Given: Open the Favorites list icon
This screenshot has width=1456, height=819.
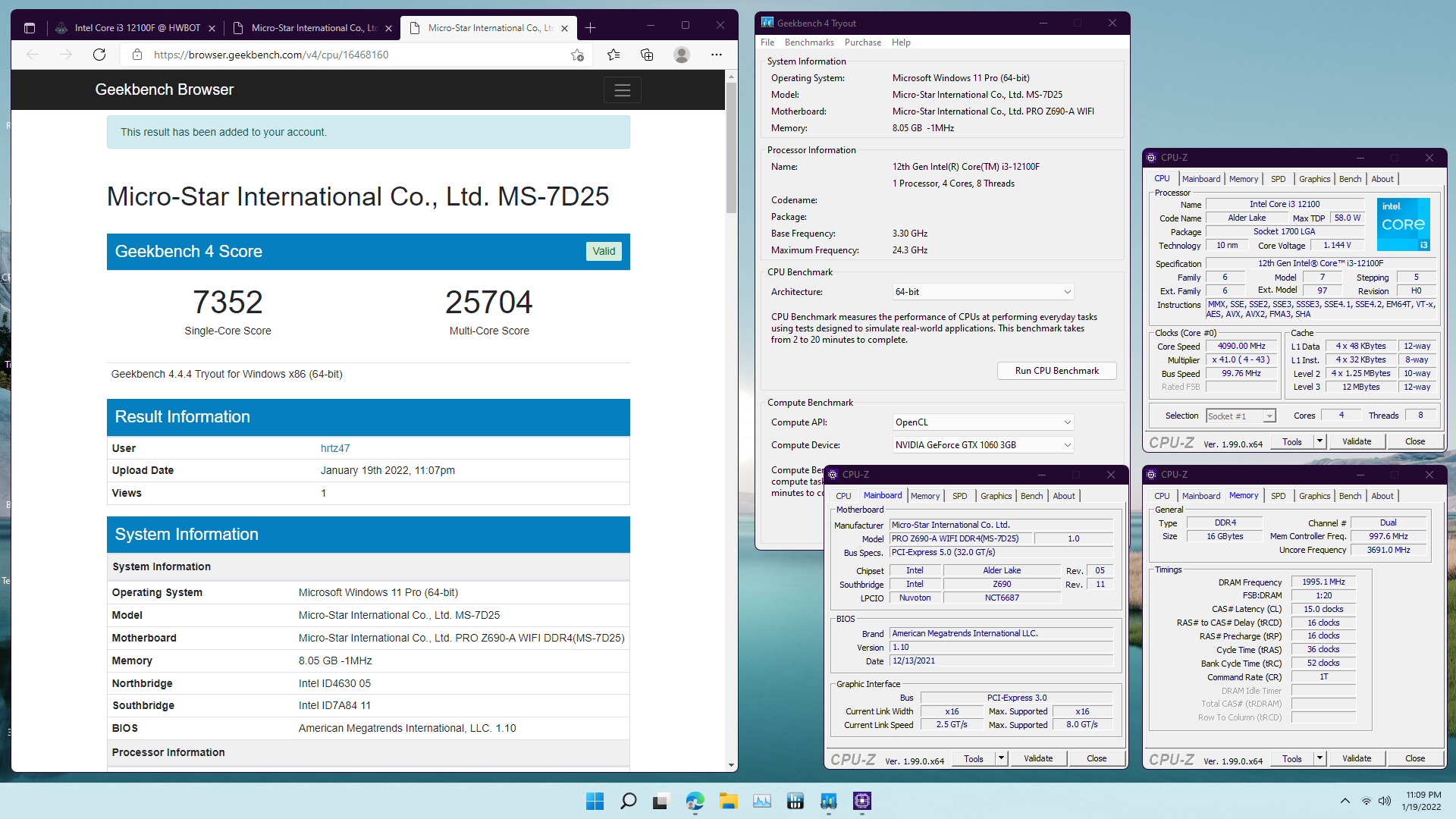Looking at the screenshot, I should (x=613, y=55).
